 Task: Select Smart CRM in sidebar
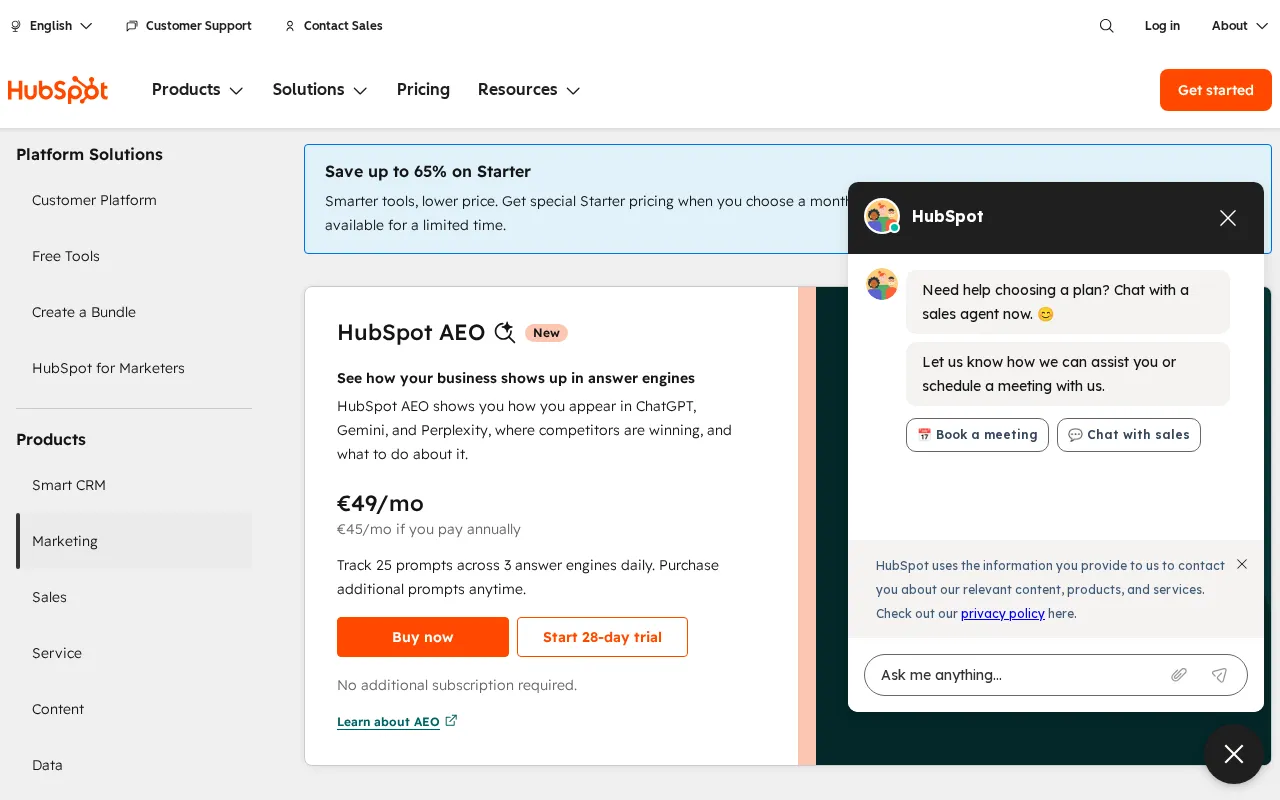134,485
